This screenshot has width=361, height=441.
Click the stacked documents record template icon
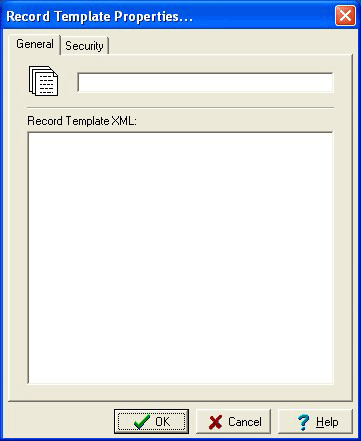click(x=43, y=81)
